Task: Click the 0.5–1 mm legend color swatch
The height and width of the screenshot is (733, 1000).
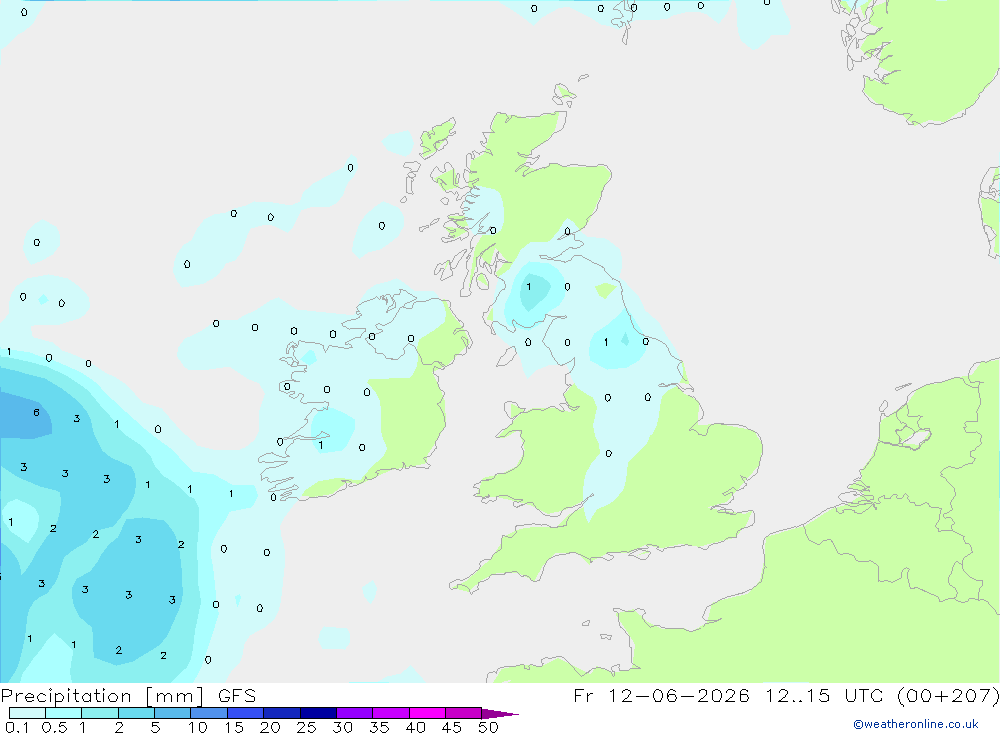Action: (63, 713)
